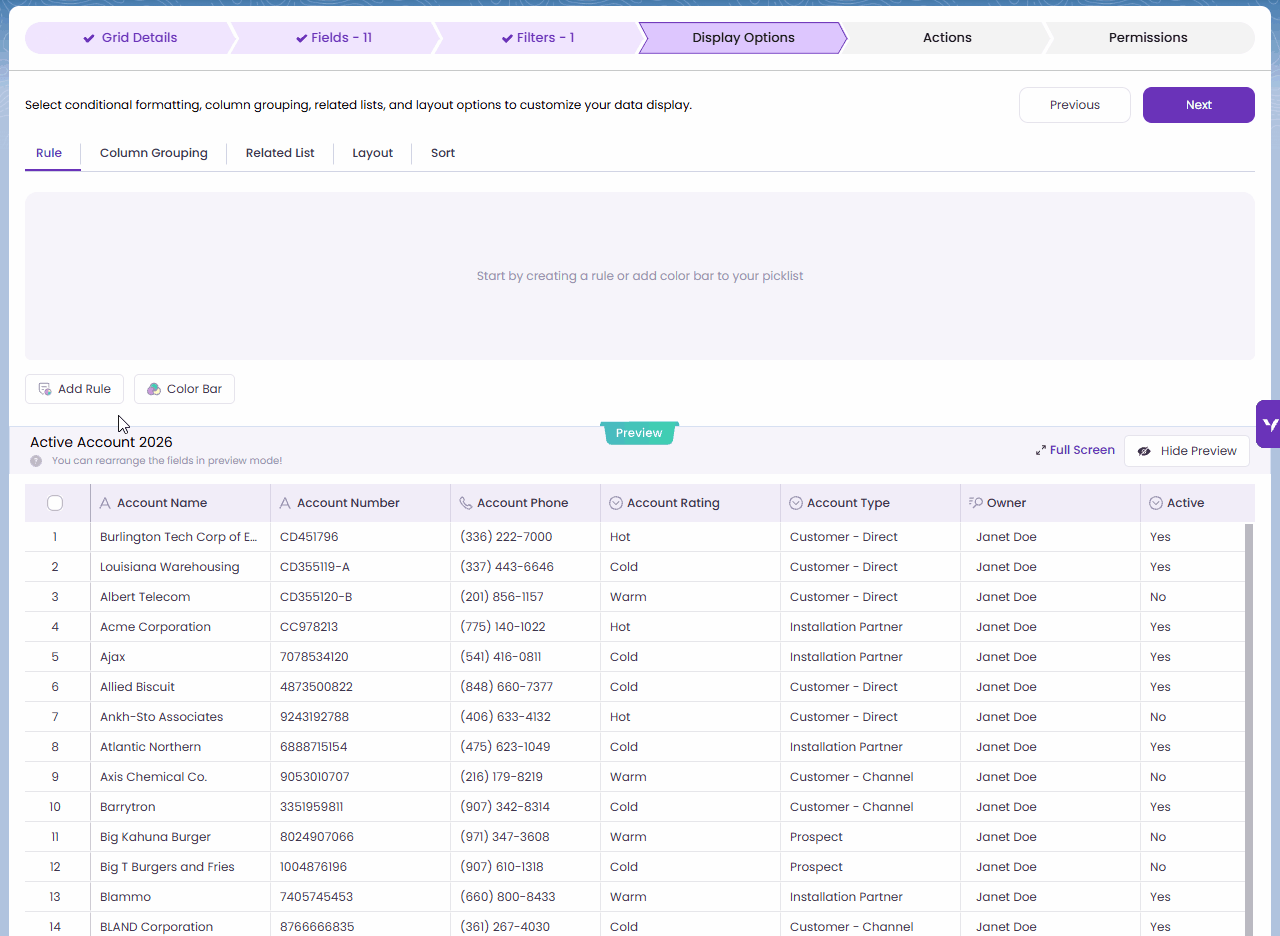The height and width of the screenshot is (936, 1280).
Task: Click the Add Rule button
Action: [x=75, y=389]
